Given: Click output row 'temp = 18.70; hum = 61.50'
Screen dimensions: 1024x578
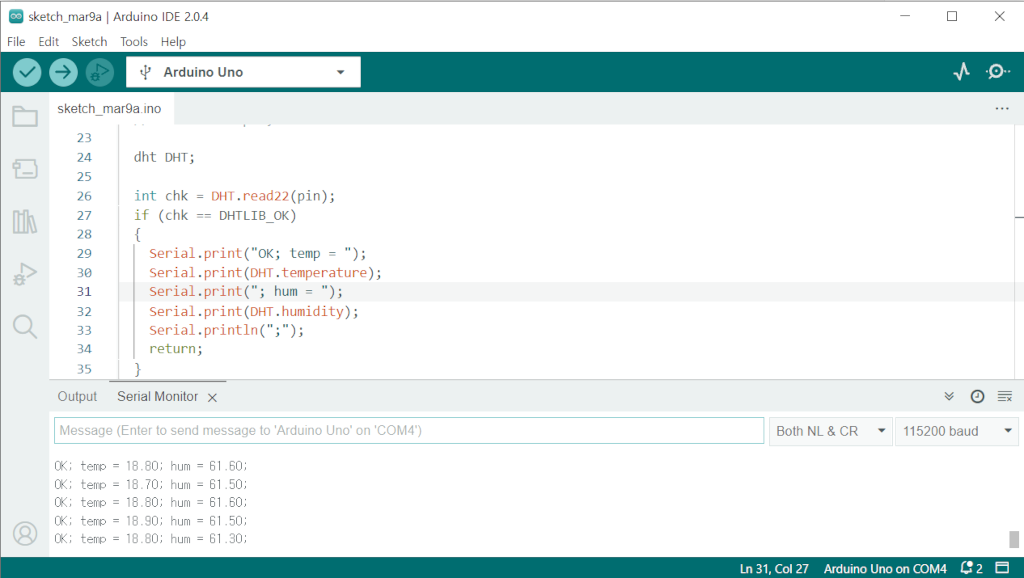Looking at the screenshot, I should coord(151,485).
